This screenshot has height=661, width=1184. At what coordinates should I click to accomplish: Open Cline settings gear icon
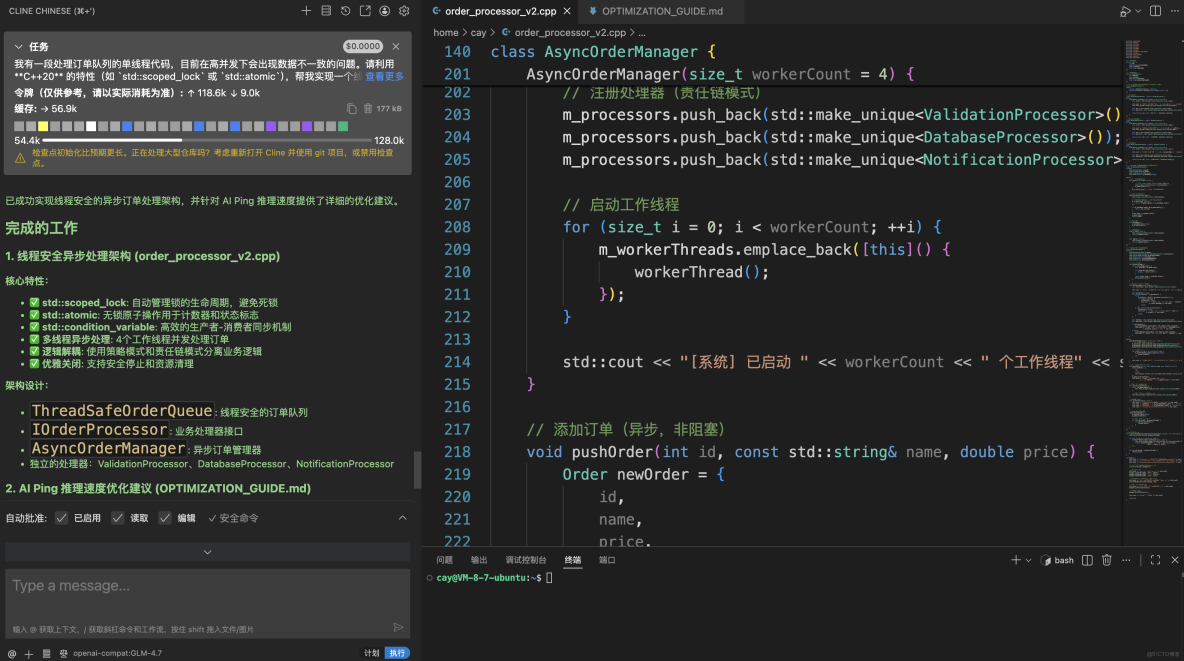404,11
